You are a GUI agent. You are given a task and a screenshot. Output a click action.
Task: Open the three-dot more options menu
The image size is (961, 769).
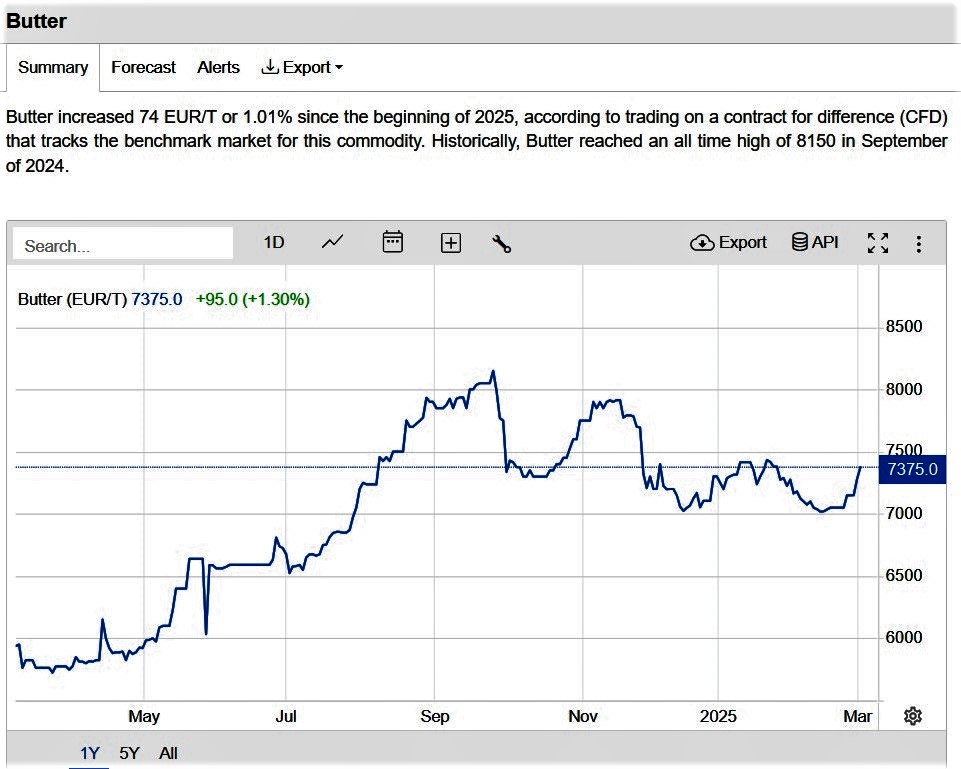[x=919, y=244]
